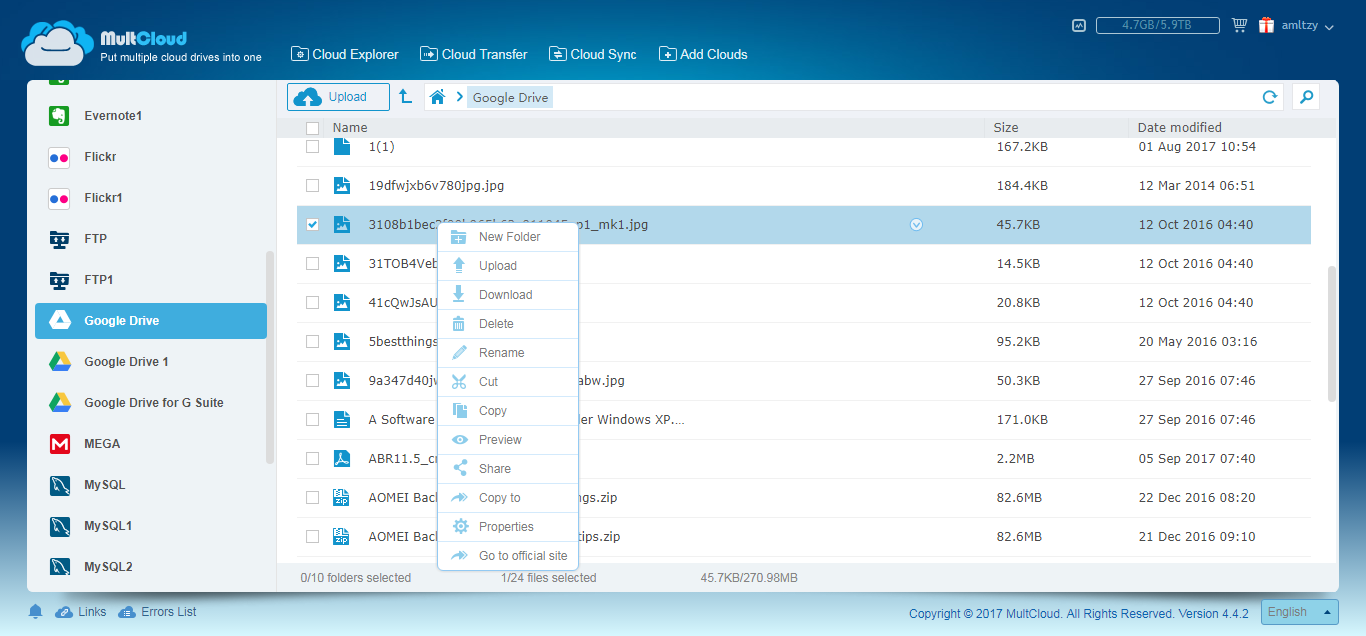1366x636 pixels.
Task: Click the Upload button
Action: pos(338,97)
